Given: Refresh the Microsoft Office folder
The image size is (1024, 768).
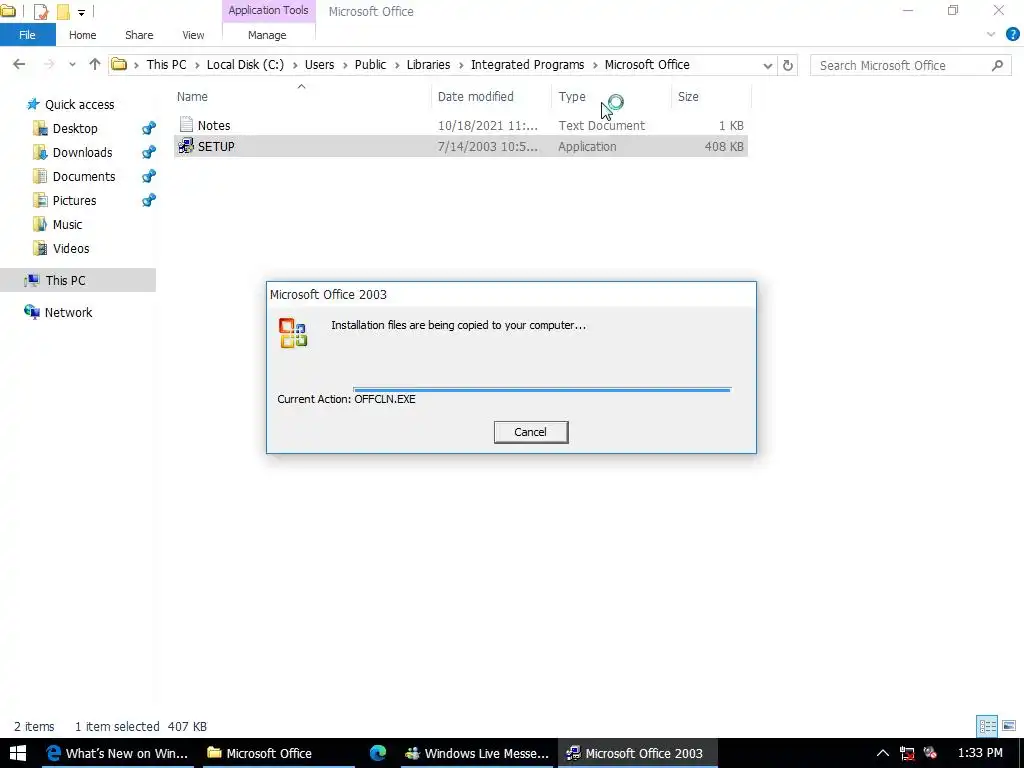Looking at the screenshot, I should pyautogui.click(x=788, y=65).
